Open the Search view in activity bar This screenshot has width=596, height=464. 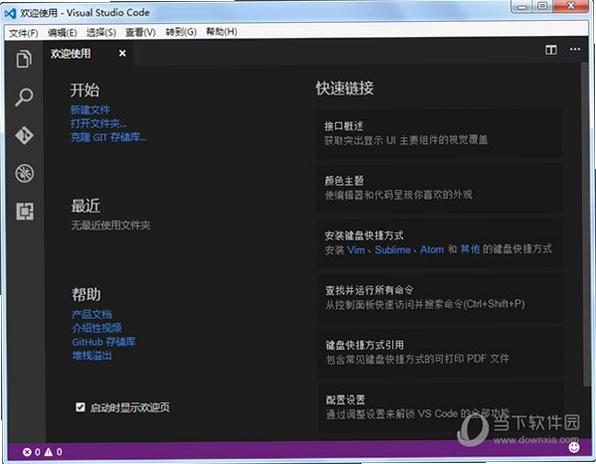click(x=24, y=97)
